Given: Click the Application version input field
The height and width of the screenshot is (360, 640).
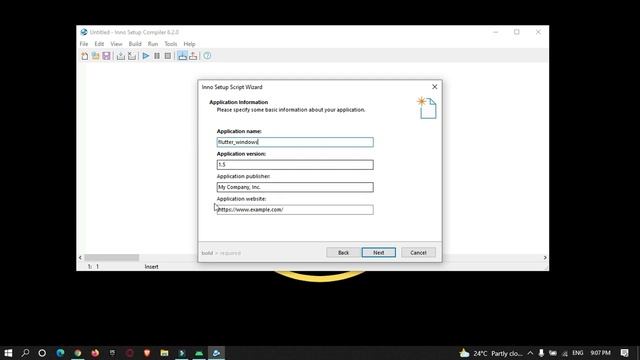Looking at the screenshot, I should click(x=295, y=164).
